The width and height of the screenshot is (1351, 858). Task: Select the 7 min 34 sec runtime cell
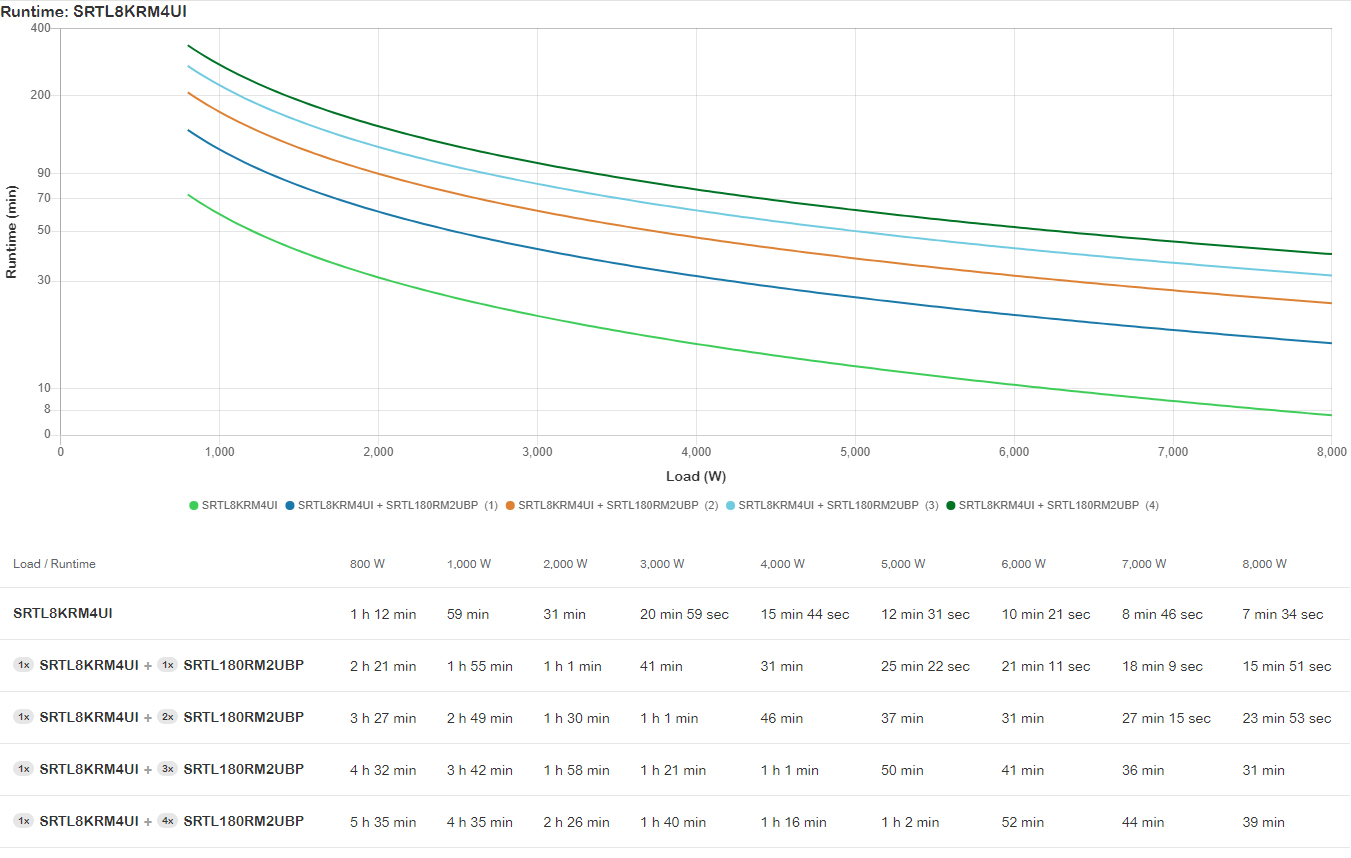(x=1282, y=614)
